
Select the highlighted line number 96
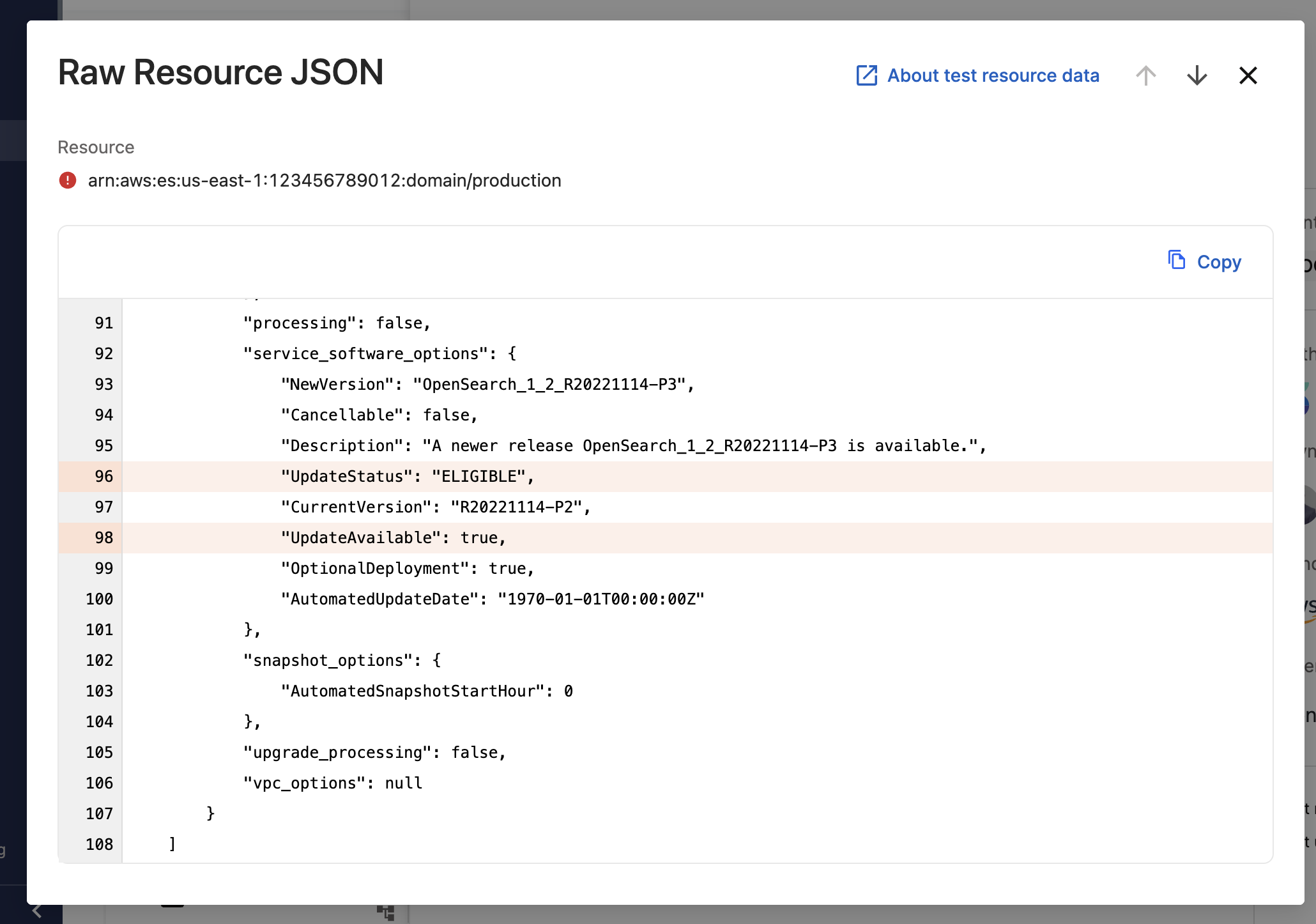pos(103,477)
